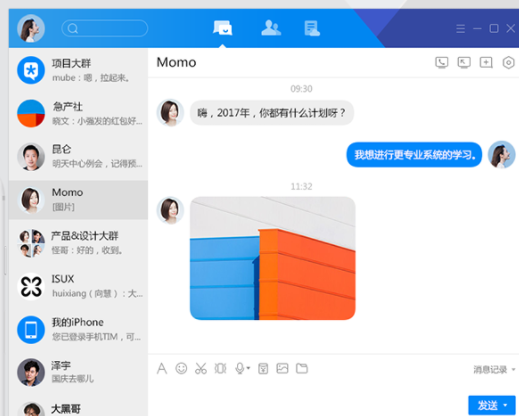The height and width of the screenshot is (416, 519).
Task: Click the add to group chat icon
Action: [x=486, y=63]
